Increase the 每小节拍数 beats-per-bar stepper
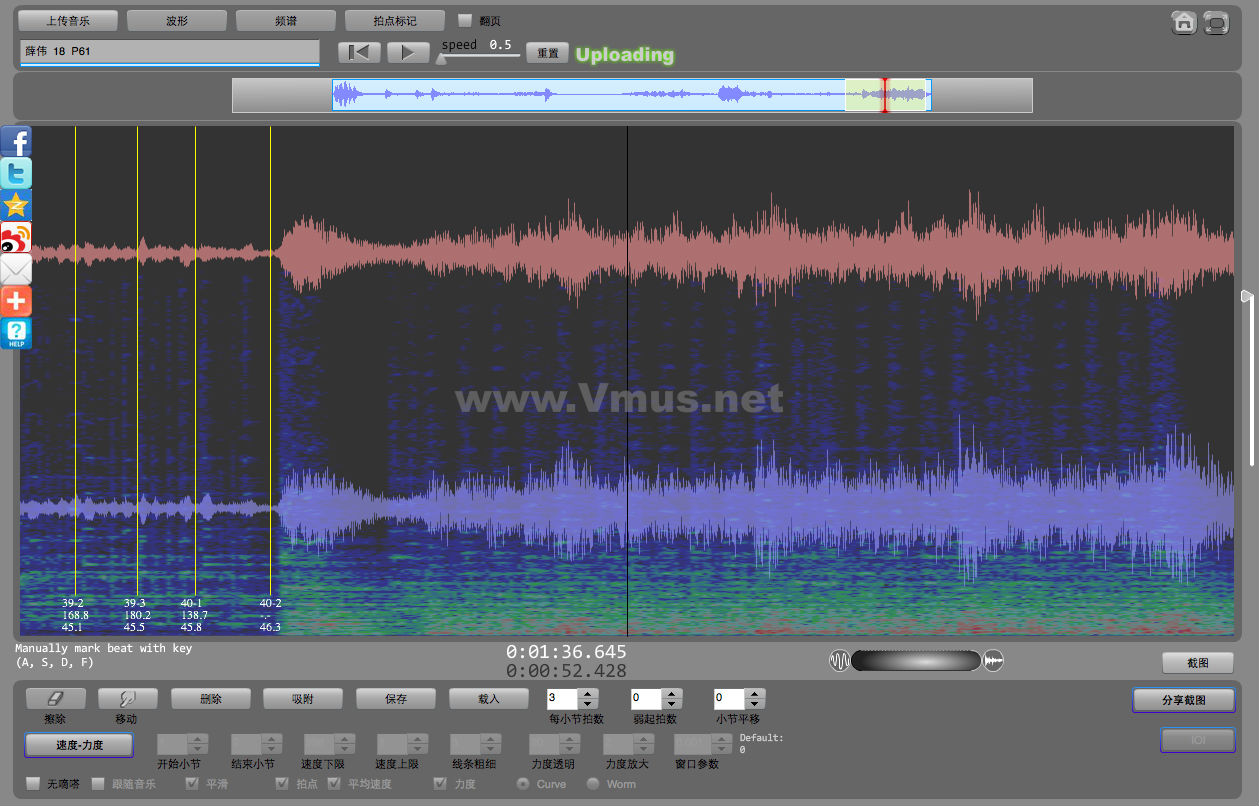The image size is (1259, 806). pyautogui.click(x=588, y=694)
